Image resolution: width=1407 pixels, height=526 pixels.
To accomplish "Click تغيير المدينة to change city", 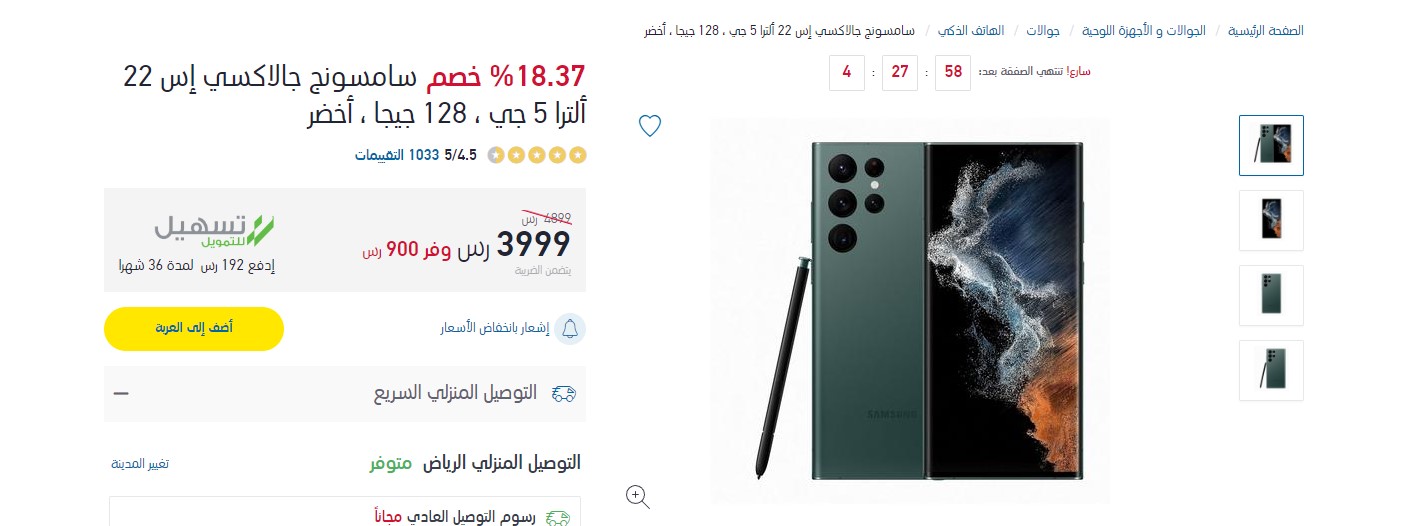I will click(x=140, y=464).
